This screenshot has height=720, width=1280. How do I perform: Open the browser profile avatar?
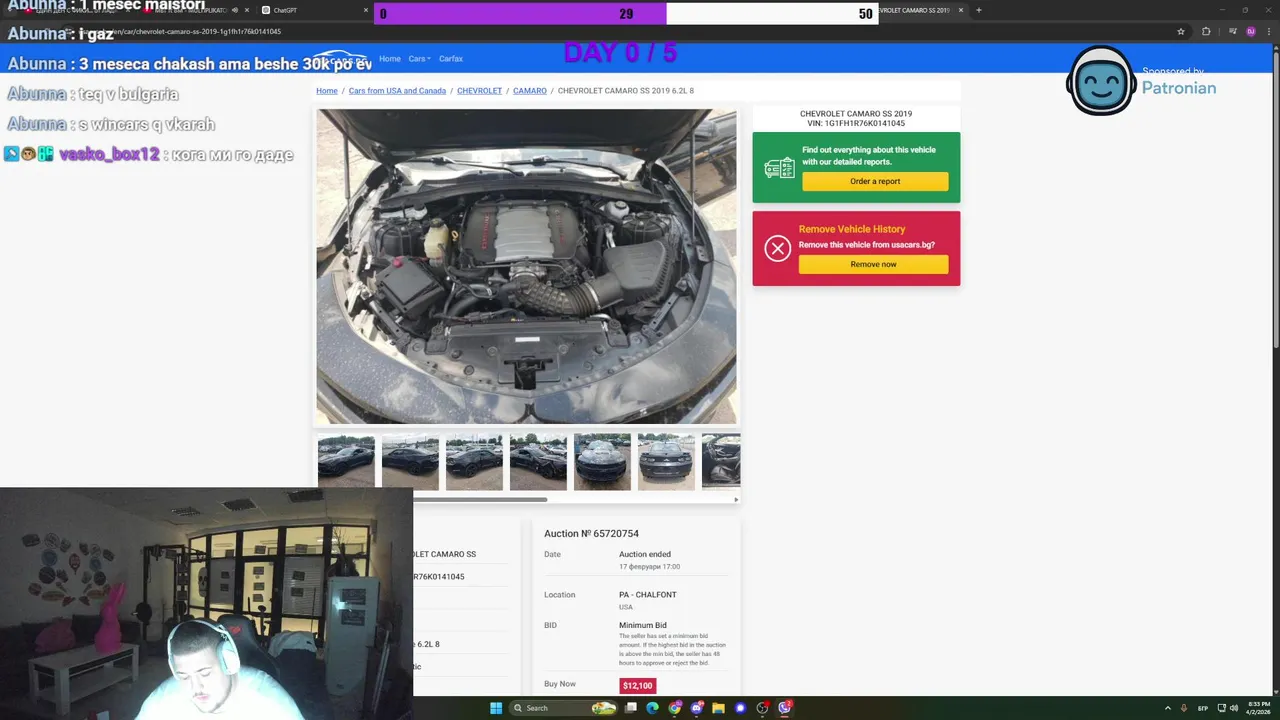pyautogui.click(x=1251, y=31)
